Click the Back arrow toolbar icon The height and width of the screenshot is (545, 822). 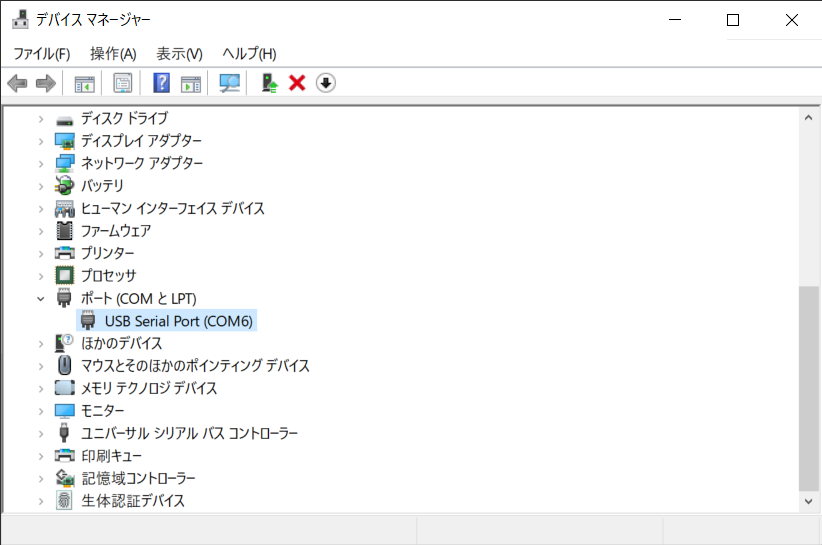[x=17, y=83]
